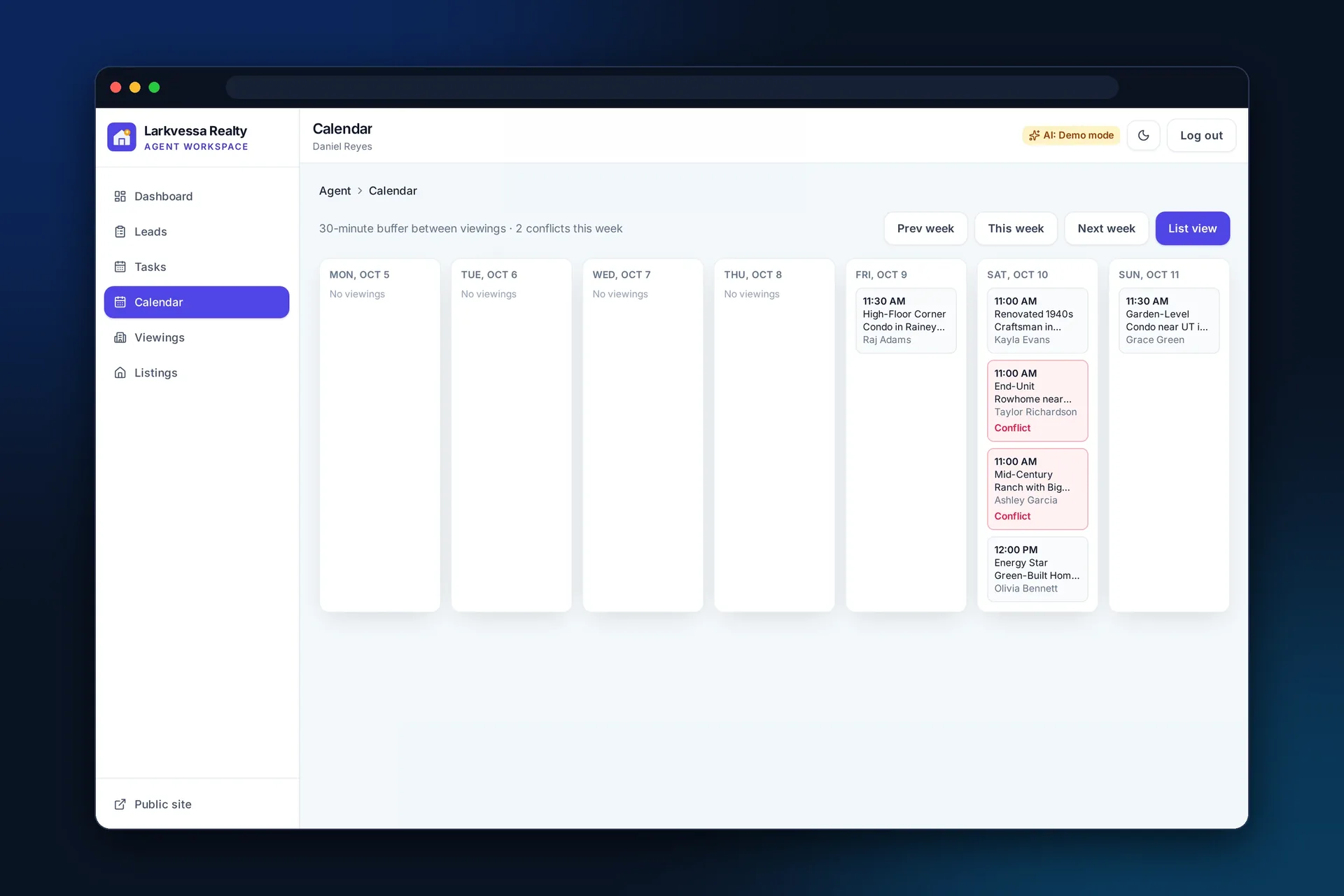Viewport: 1344px width, 896px height.
Task: Open Kayla Evans Renovated 1940s Craftsman viewing
Action: click(x=1037, y=321)
